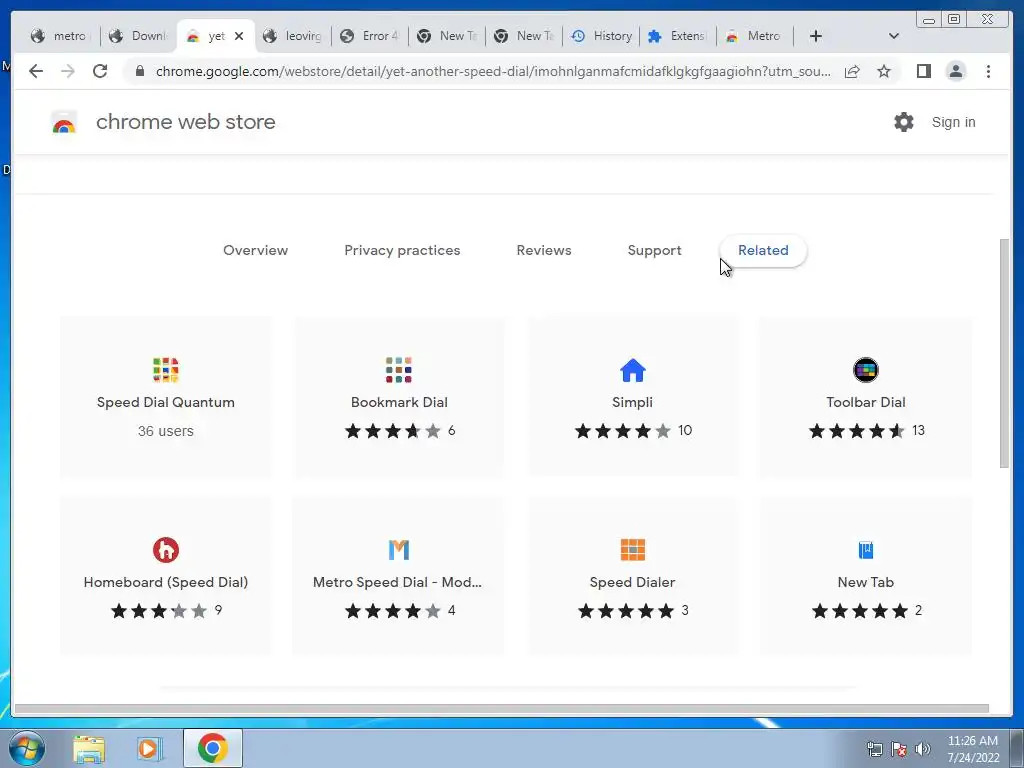Open a new browser tab

[815, 36]
